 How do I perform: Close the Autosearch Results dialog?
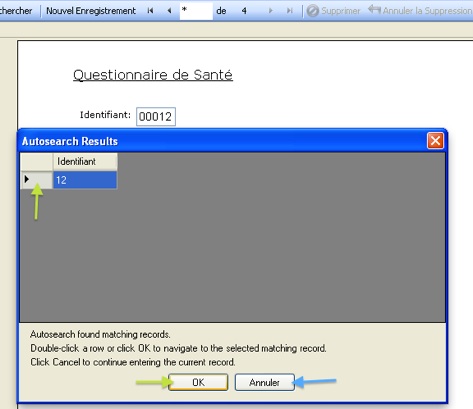click(435, 141)
